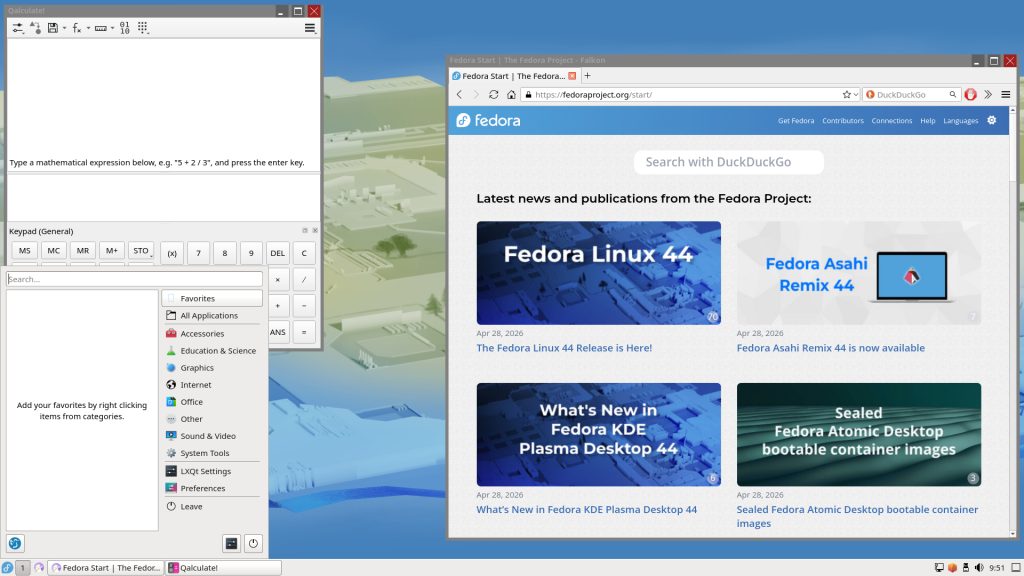Open a new tab in Falkon
Image resolution: width=1024 pixels, height=576 pixels.
587,76
